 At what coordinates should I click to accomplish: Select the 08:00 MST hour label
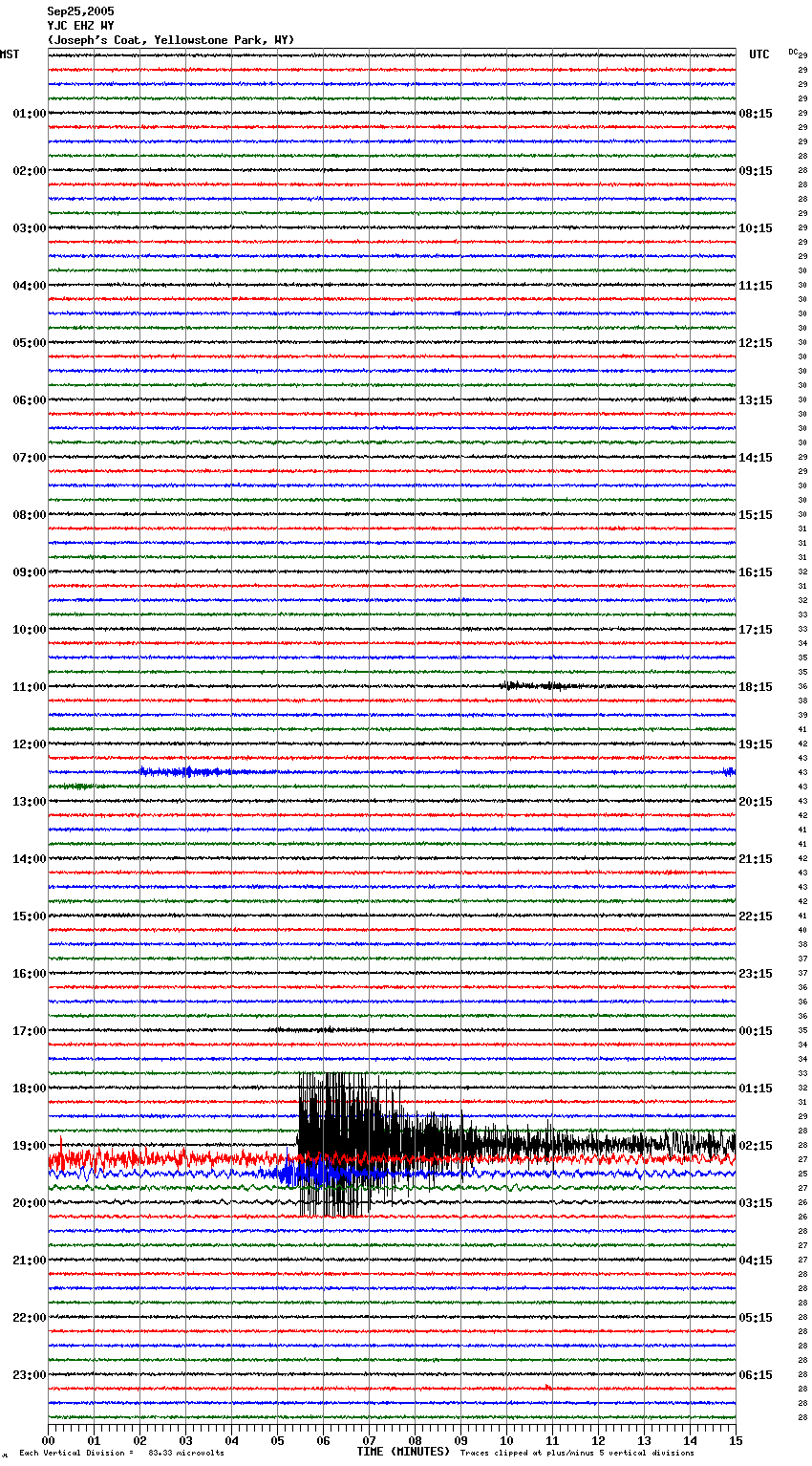(30, 515)
